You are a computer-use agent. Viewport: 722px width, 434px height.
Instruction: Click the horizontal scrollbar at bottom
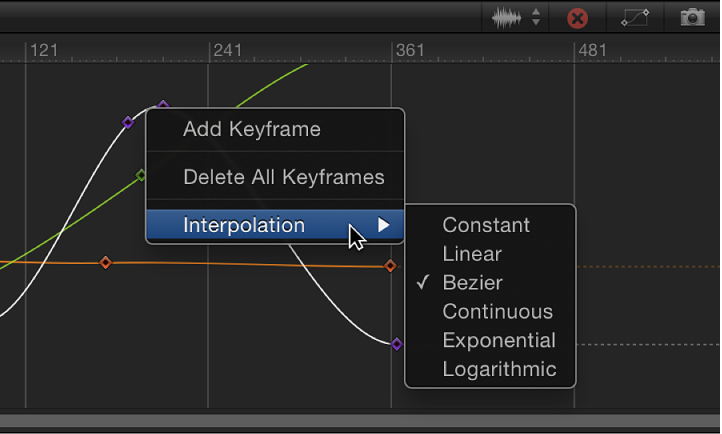pyautogui.click(x=360, y=421)
